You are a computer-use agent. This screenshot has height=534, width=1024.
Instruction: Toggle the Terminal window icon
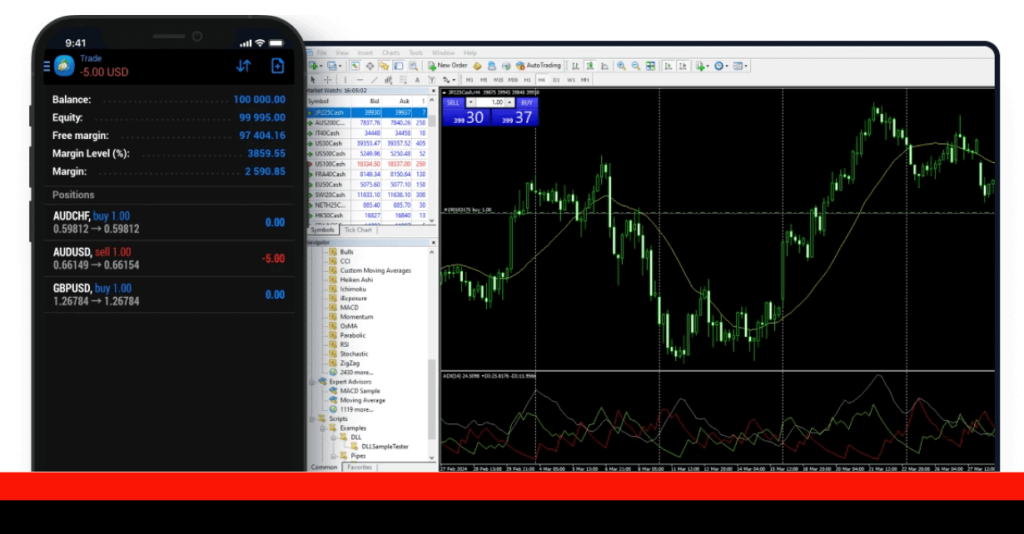point(398,66)
